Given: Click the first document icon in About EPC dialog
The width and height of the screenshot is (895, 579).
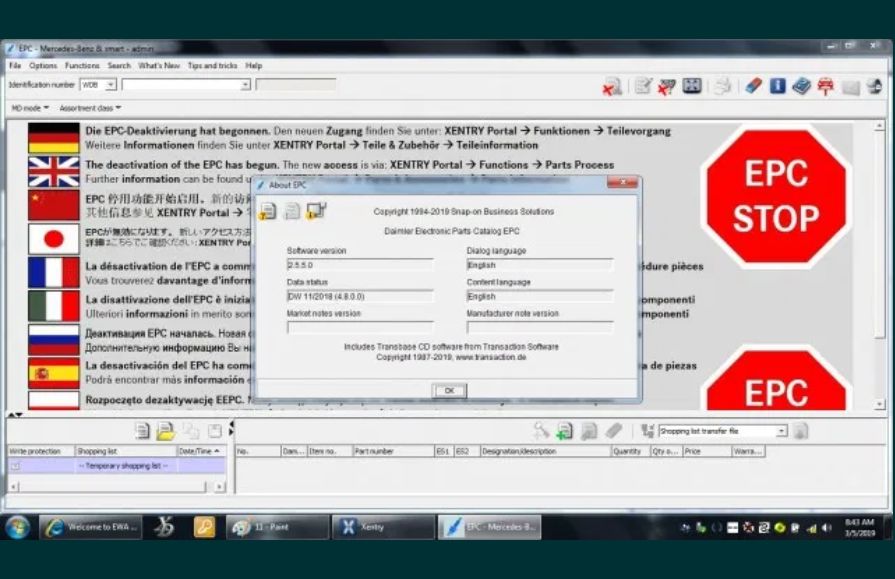Looking at the screenshot, I should (268, 211).
